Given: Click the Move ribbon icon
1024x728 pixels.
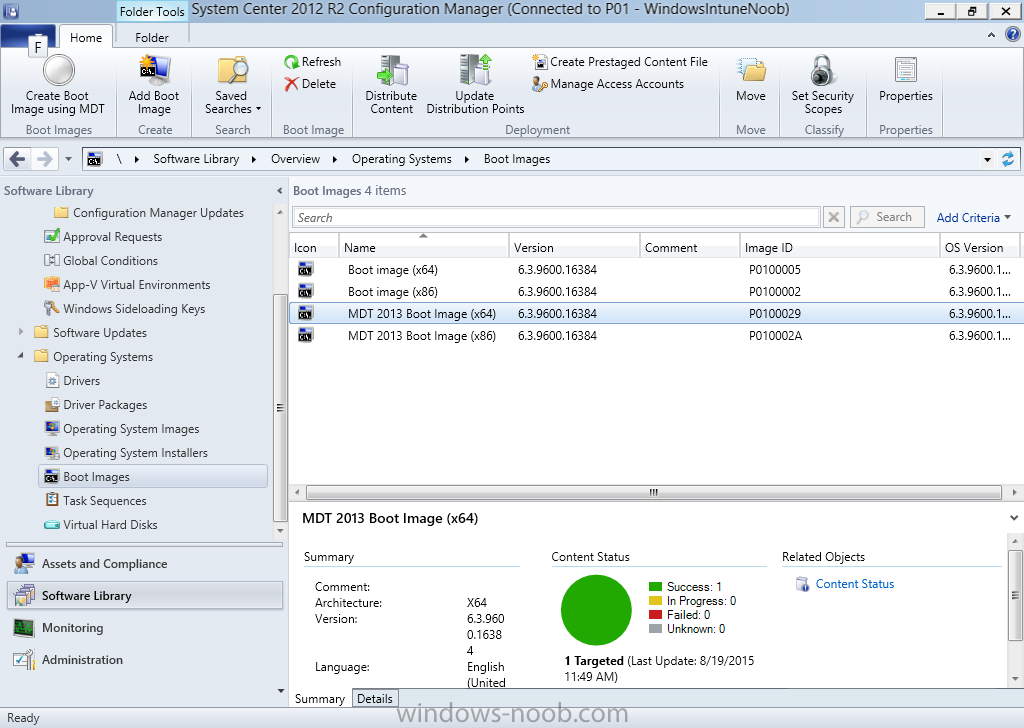Looking at the screenshot, I should pos(751,70).
